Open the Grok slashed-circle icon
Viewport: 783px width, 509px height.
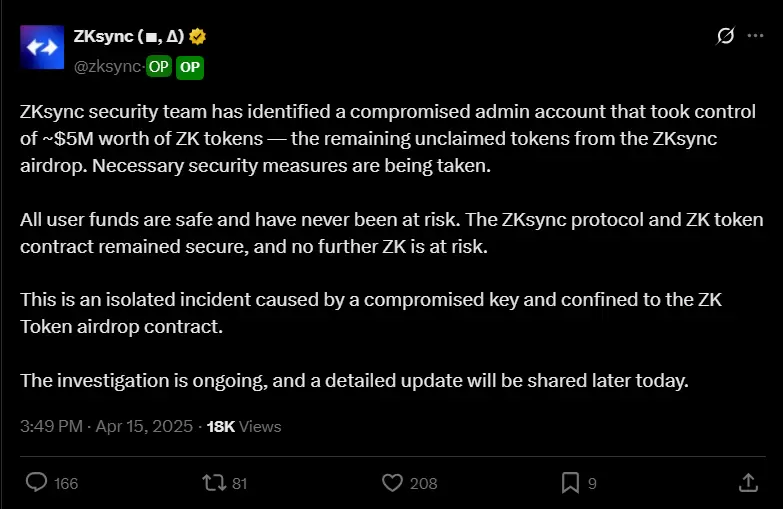tap(725, 35)
